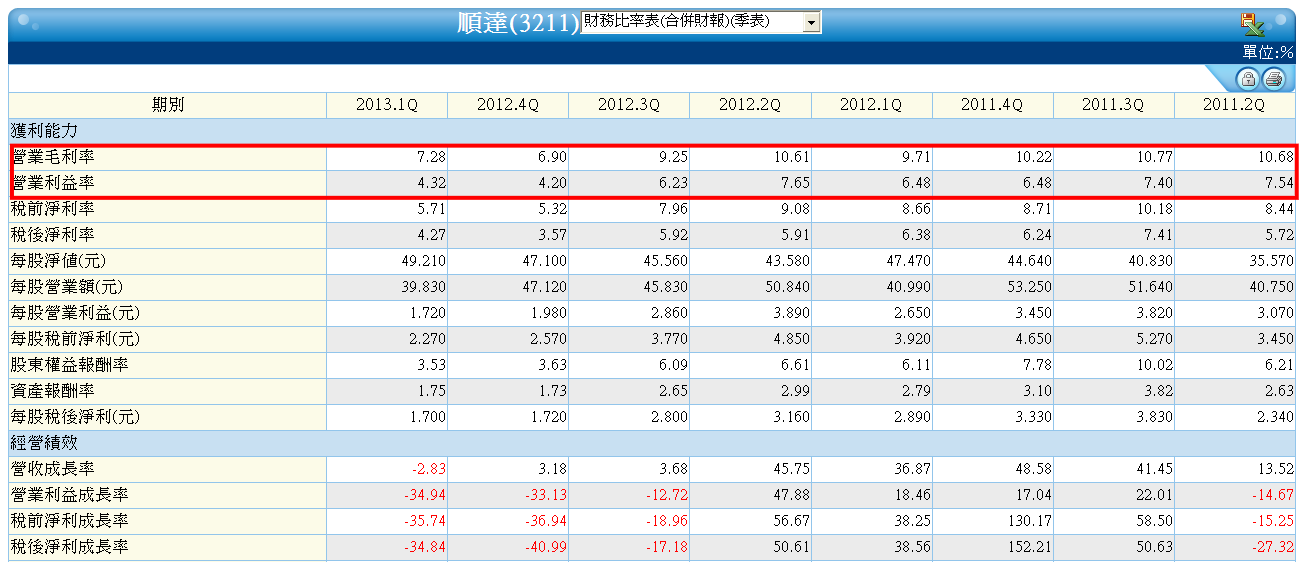1304x562 pixels.
Task: Select the 期別 header cell
Action: (168, 105)
